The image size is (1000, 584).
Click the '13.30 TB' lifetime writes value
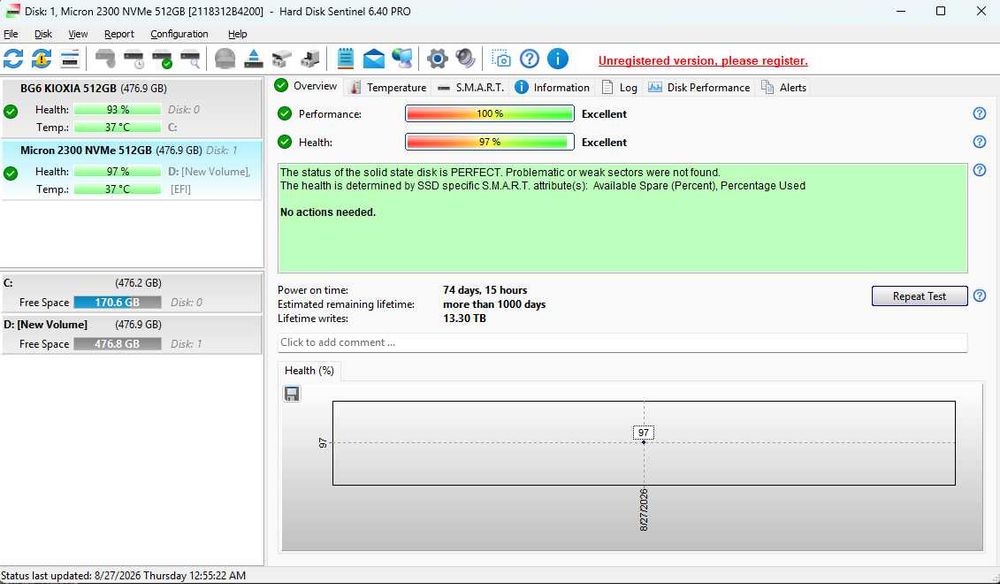coord(464,318)
